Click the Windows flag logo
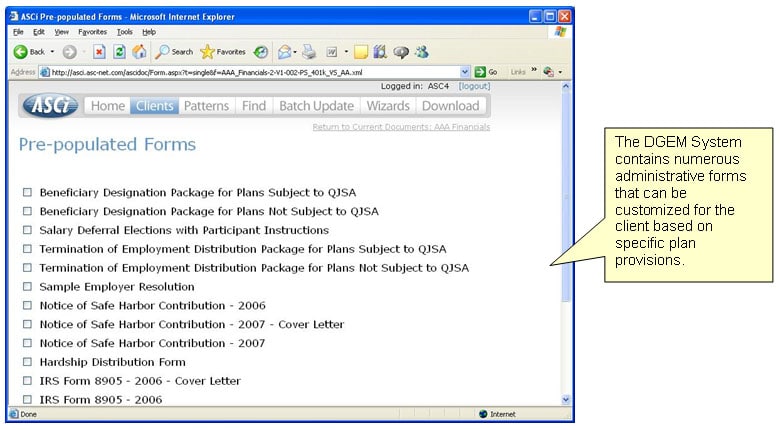780x430 pixels. [x=561, y=32]
